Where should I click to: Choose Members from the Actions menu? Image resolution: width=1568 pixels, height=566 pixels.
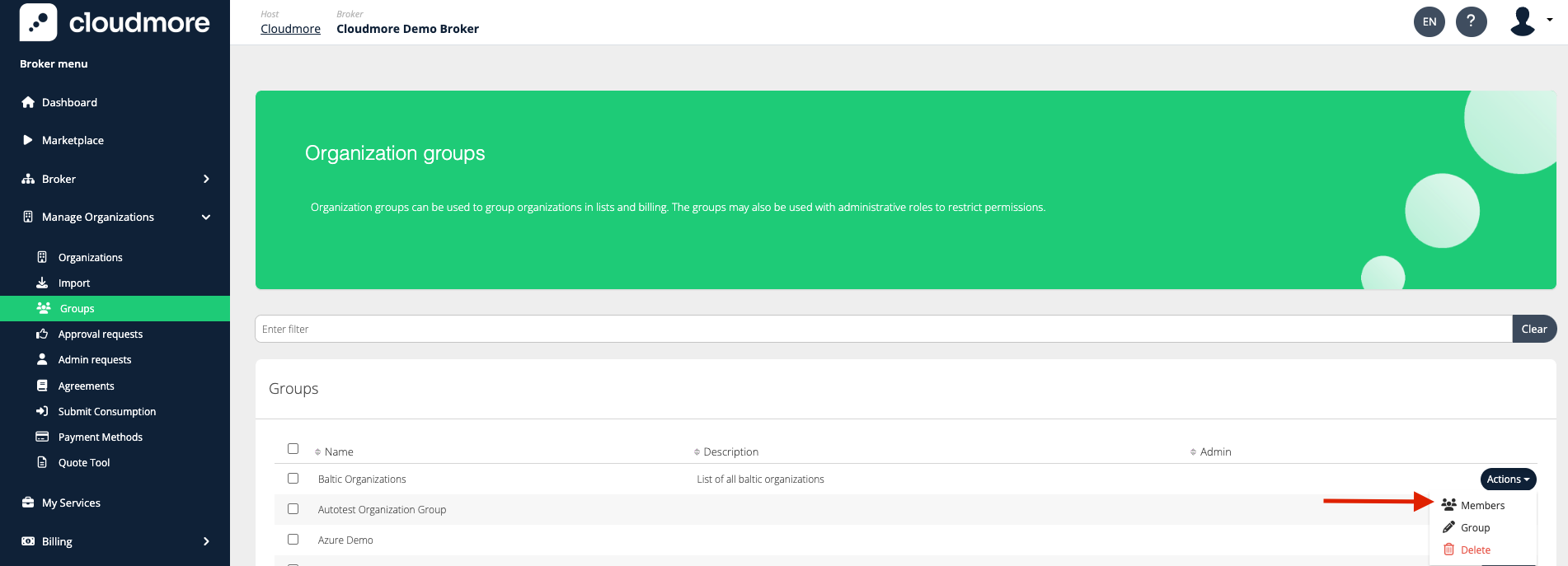coord(1481,505)
